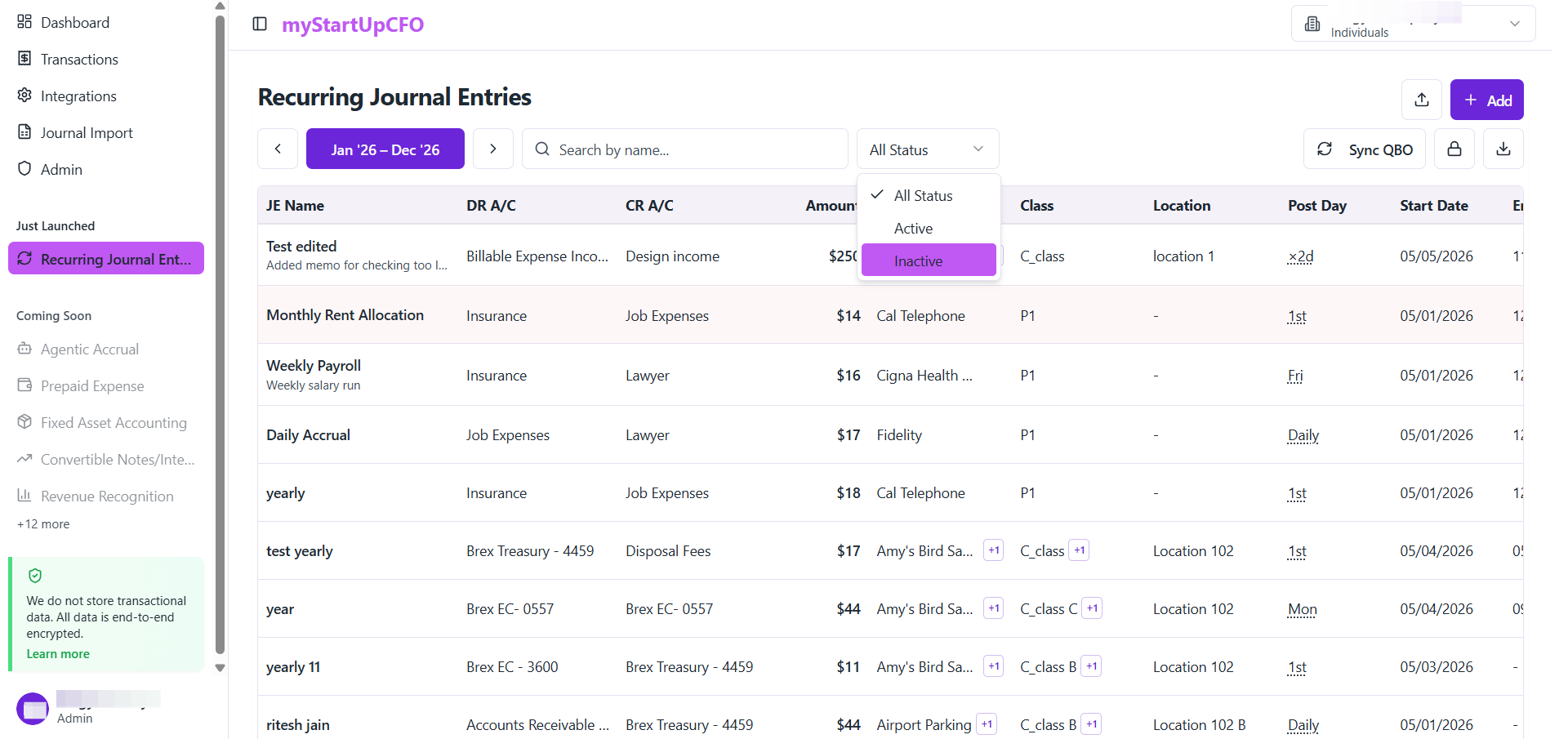Expand +1 class badge in yearly 11 row
Image resolution: width=1568 pixels, height=739 pixels.
pos(1092,666)
